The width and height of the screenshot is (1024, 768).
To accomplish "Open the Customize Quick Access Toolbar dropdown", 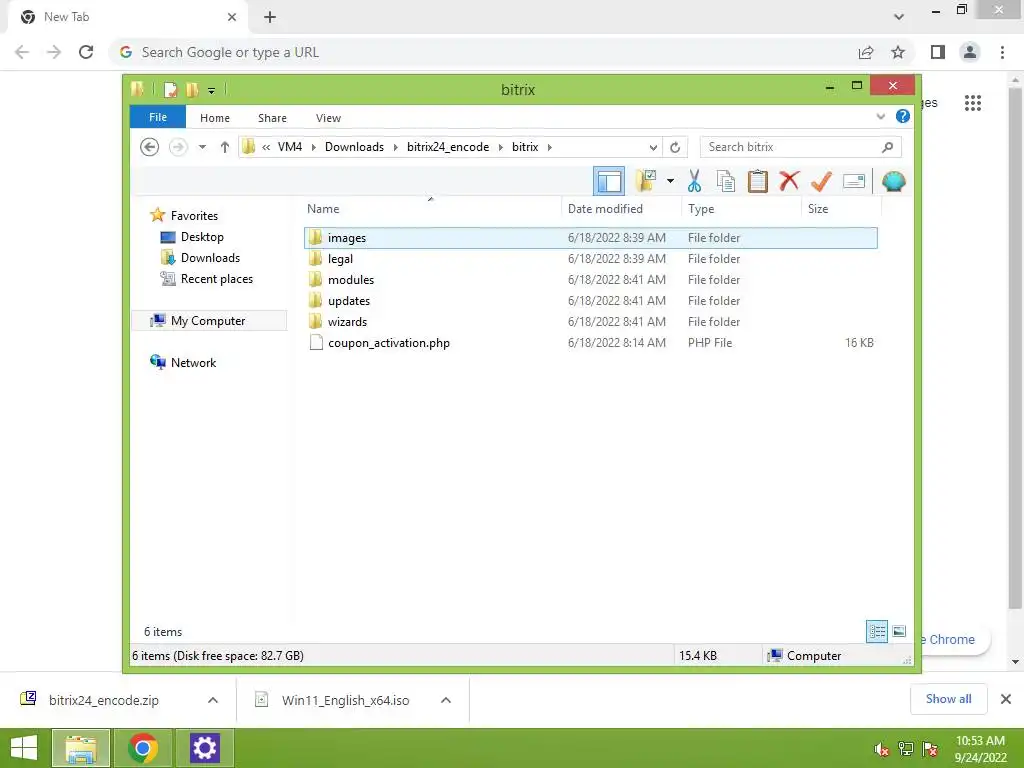I will coord(212,91).
